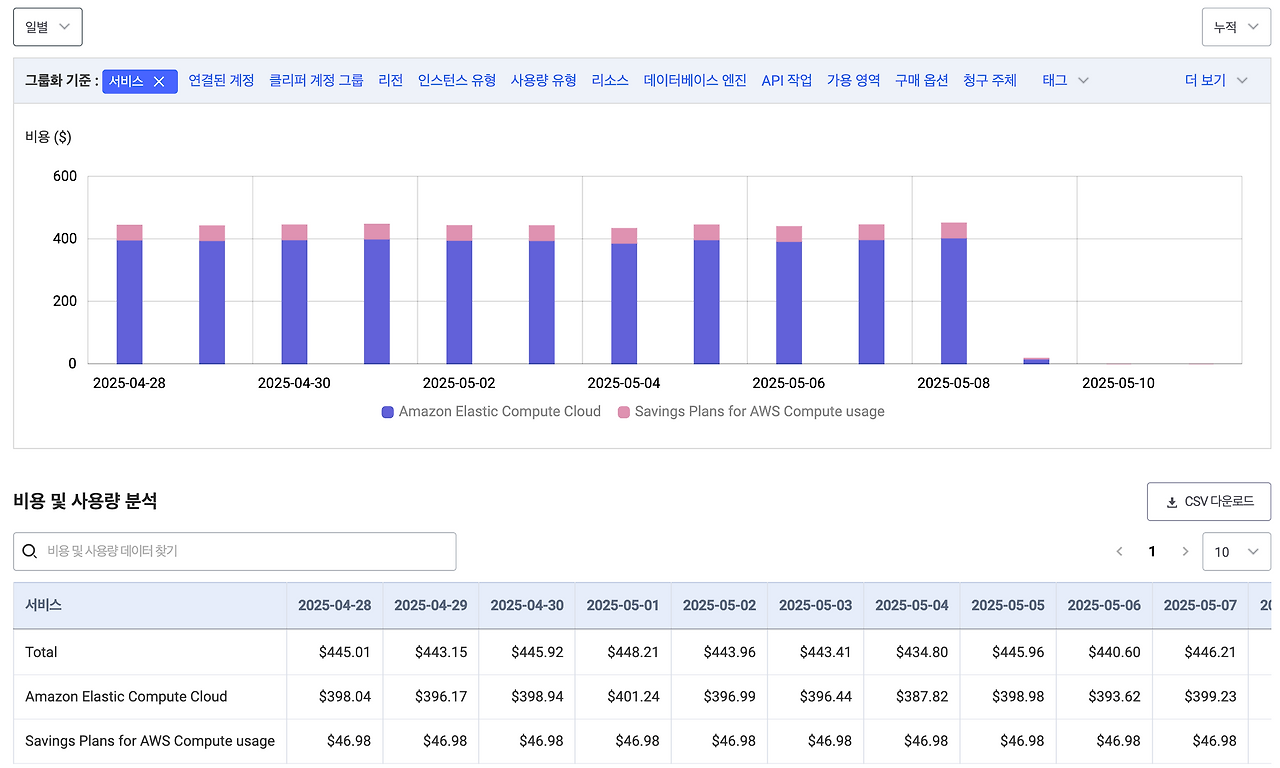Toggle the 구매 옵션 grouping option
The height and width of the screenshot is (768, 1280).
(921, 80)
